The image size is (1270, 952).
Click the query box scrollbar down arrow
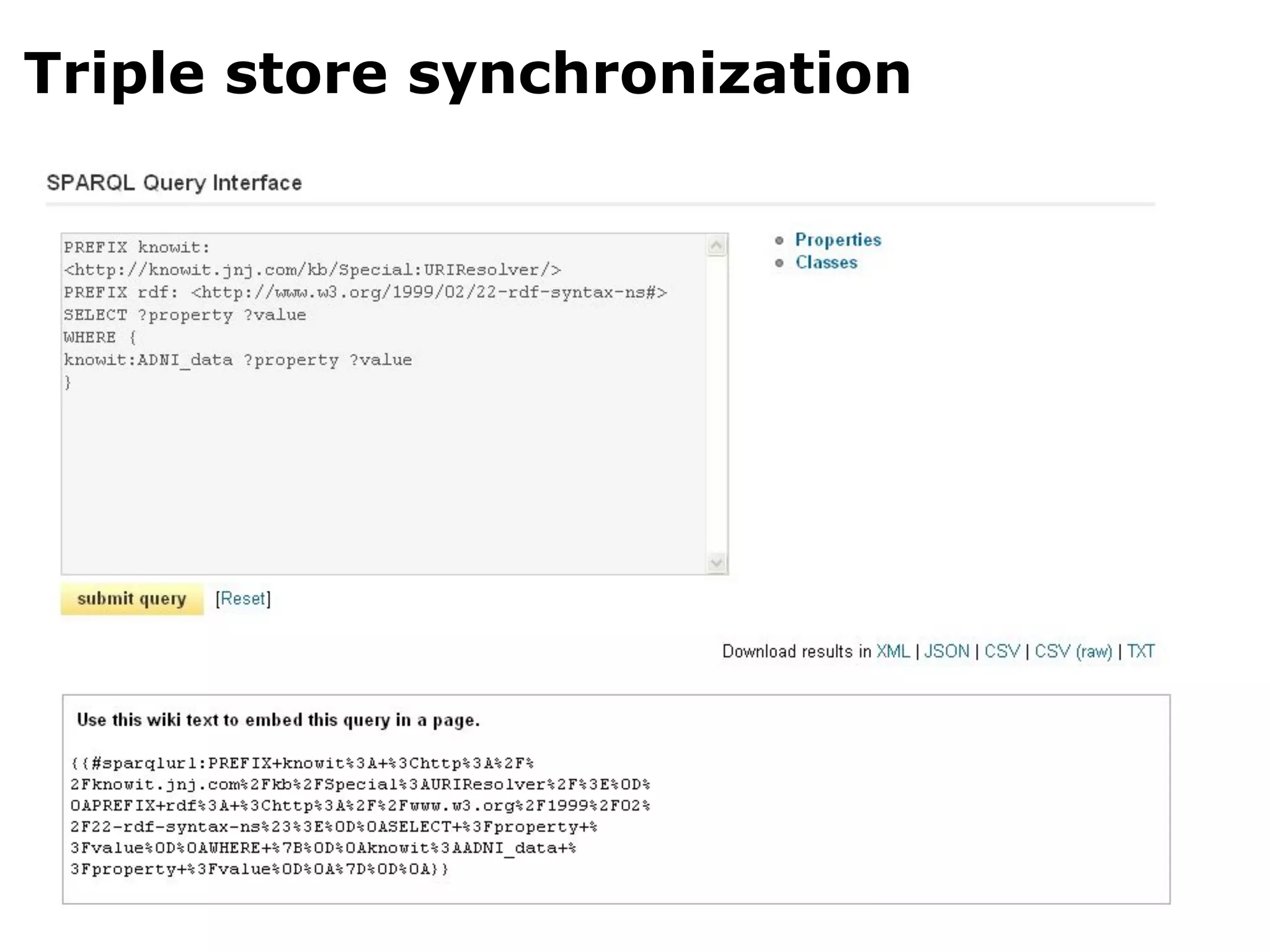[x=716, y=563]
